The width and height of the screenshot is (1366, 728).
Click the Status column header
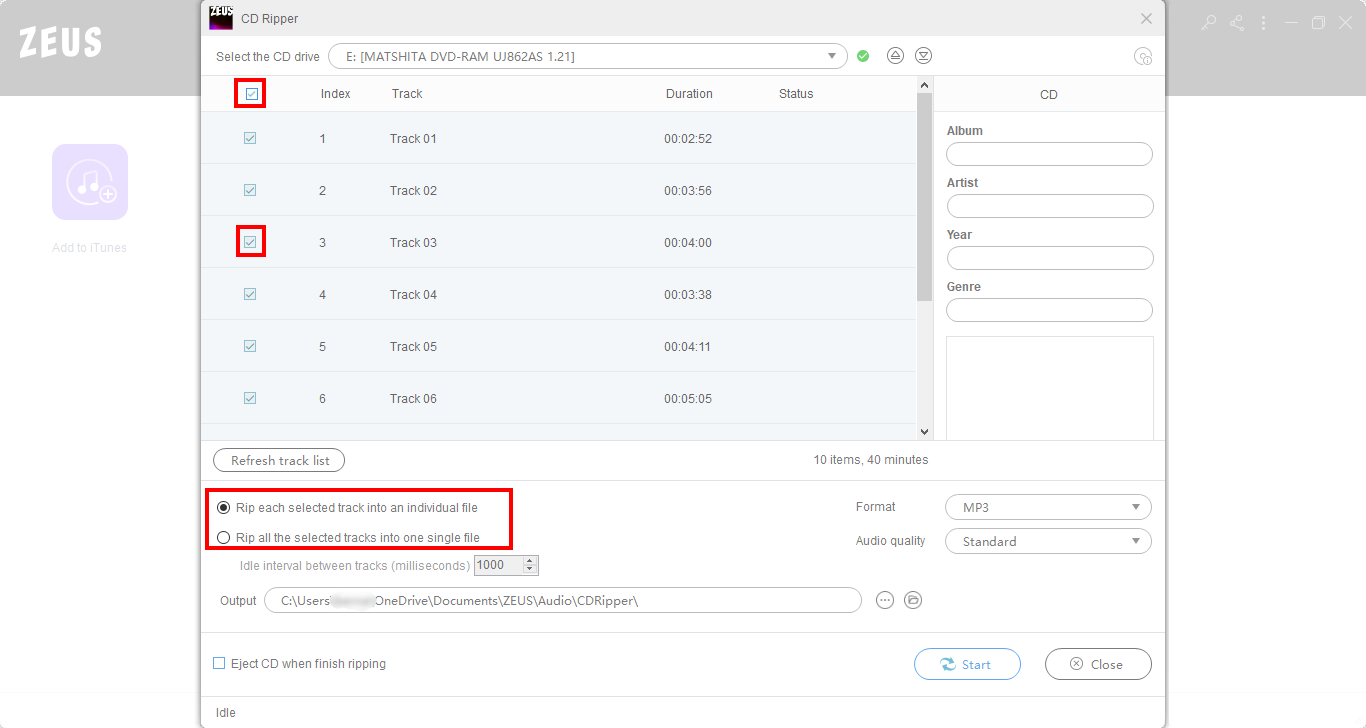click(x=796, y=94)
